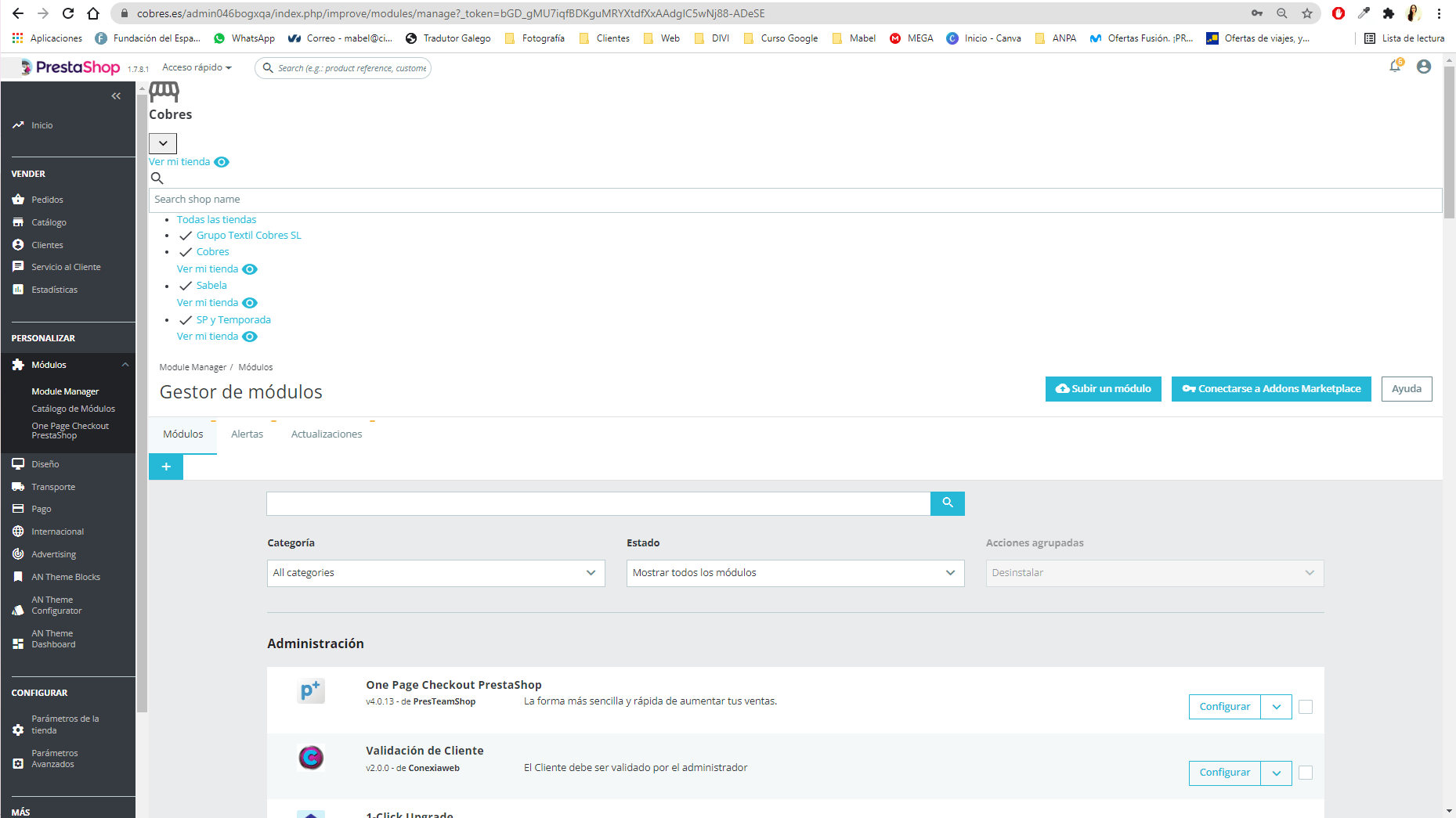The image size is (1456, 818).
Task: Open notifications bell icon
Action: pos(1395,67)
